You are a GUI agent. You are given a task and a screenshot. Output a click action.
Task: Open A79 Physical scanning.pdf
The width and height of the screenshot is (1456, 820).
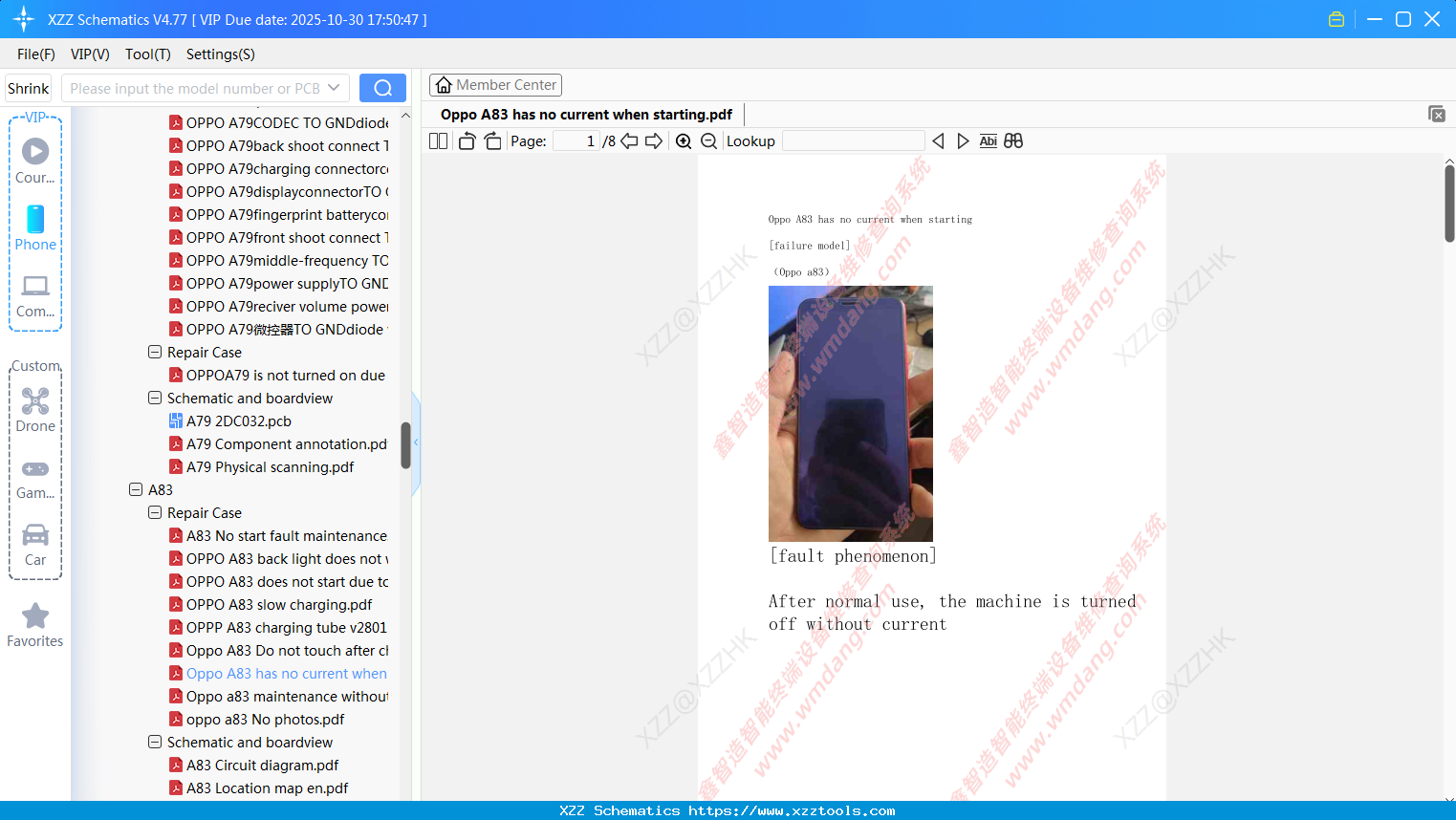(x=261, y=466)
